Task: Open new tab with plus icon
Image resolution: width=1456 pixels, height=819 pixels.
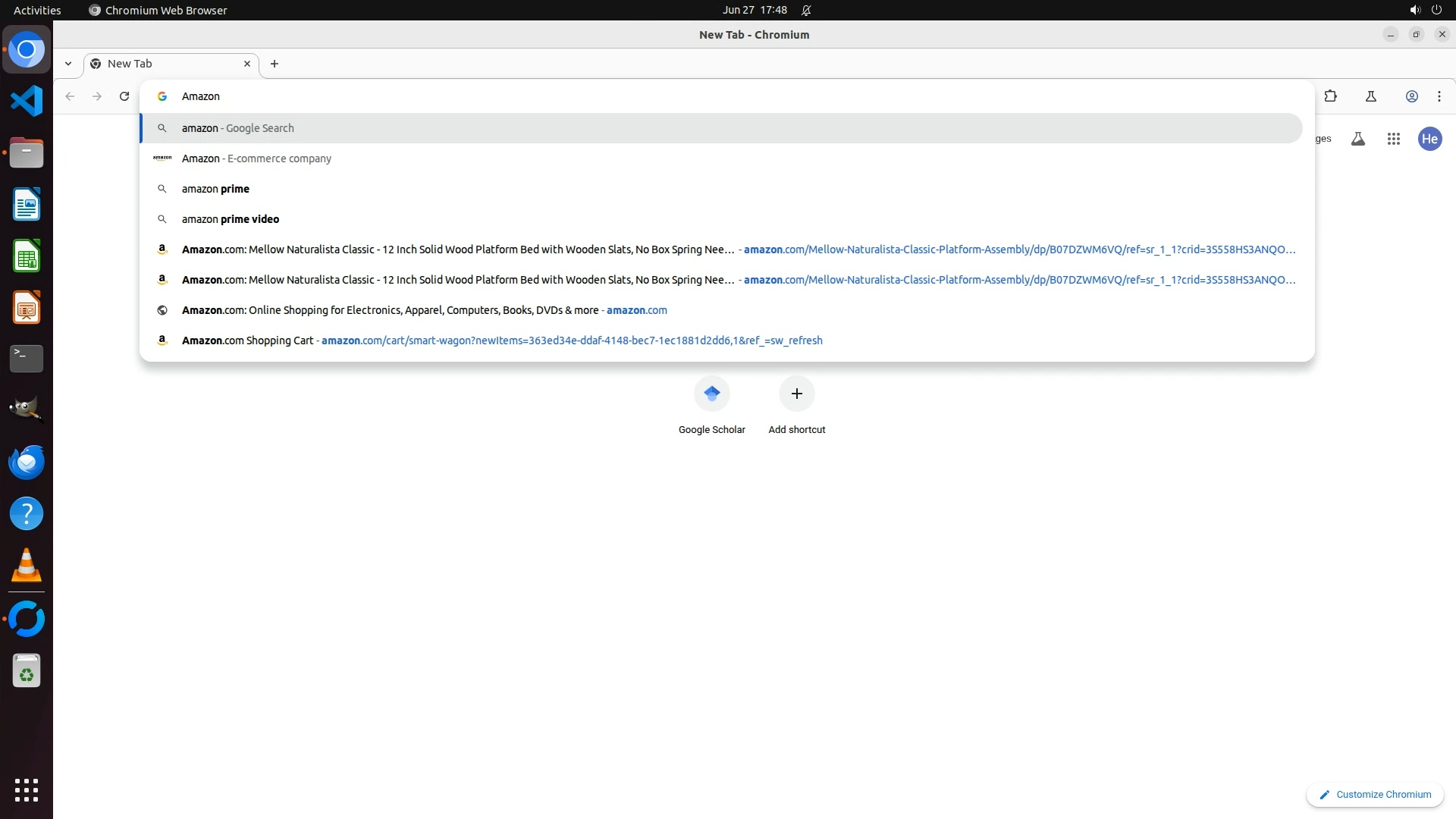Action: tap(275, 64)
